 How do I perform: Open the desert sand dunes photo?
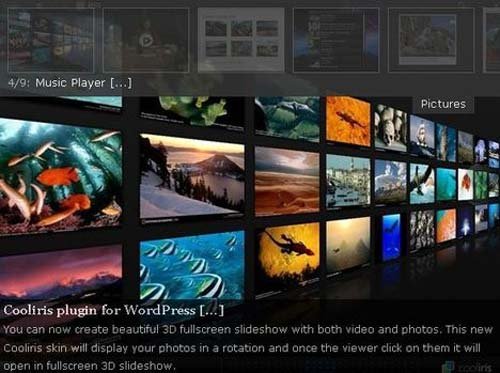pos(287,181)
